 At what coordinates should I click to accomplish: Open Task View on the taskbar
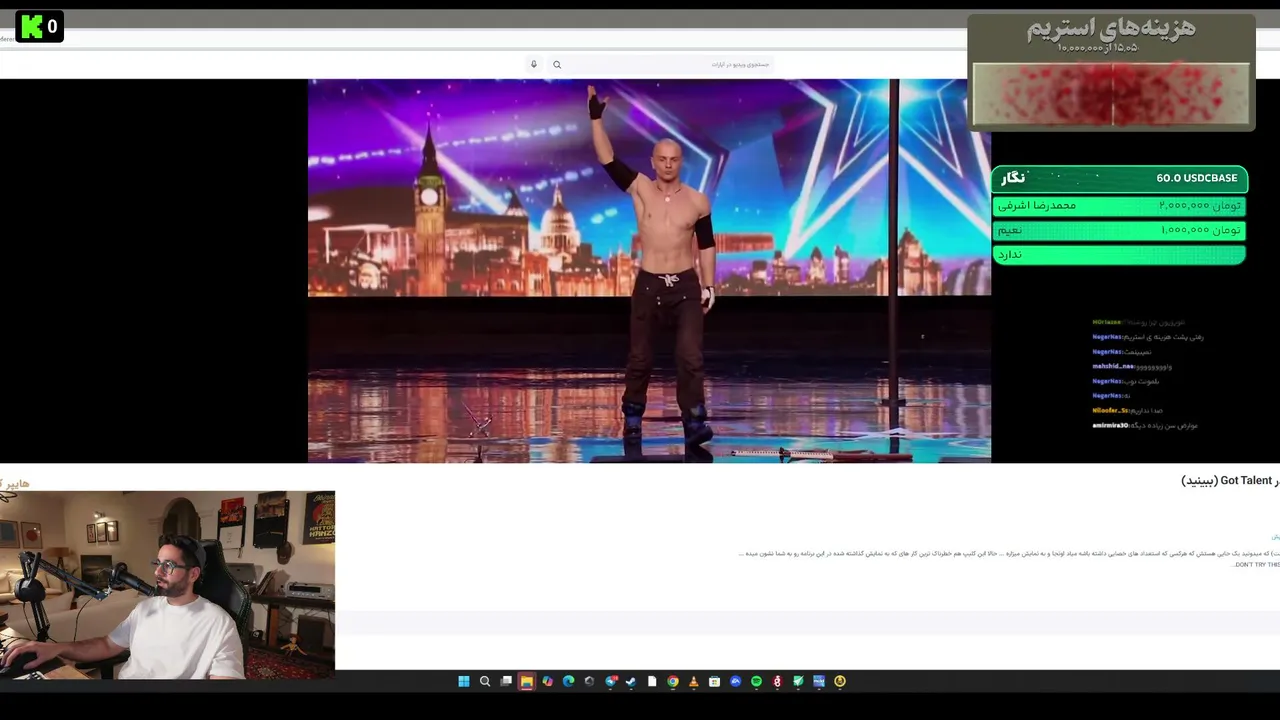[x=506, y=682]
